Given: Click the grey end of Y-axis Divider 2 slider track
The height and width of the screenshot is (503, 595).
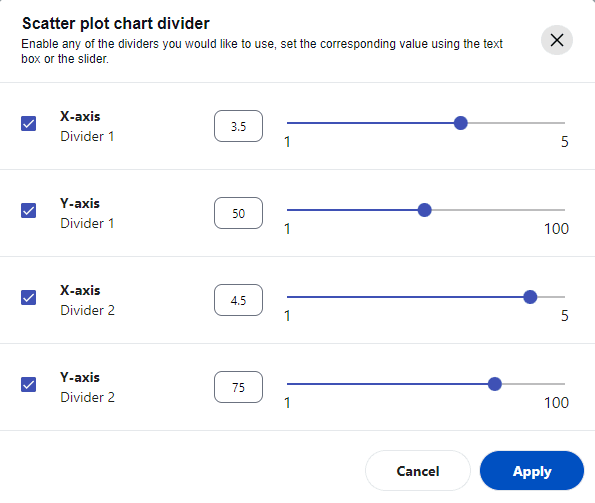Looking at the screenshot, I should pos(534,384).
